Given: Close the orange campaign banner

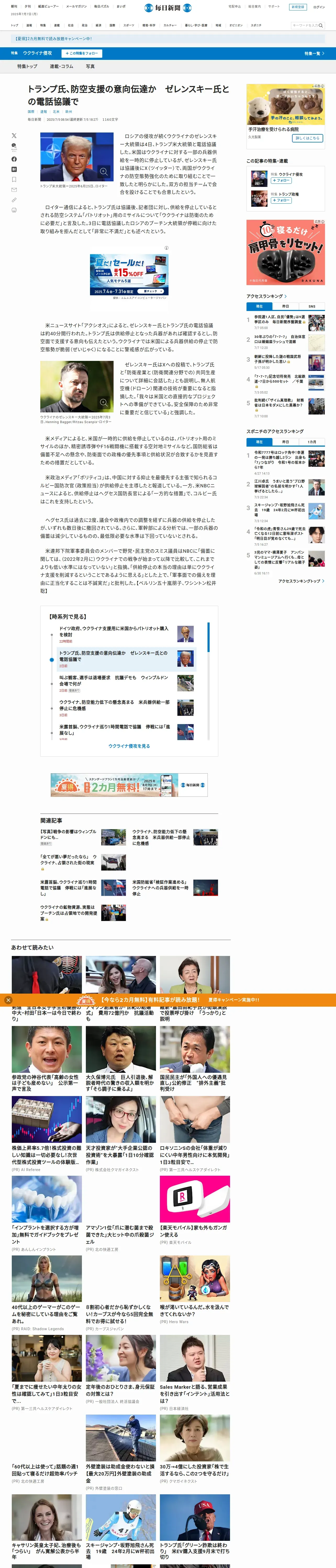Looking at the screenshot, I should 8,1000.
